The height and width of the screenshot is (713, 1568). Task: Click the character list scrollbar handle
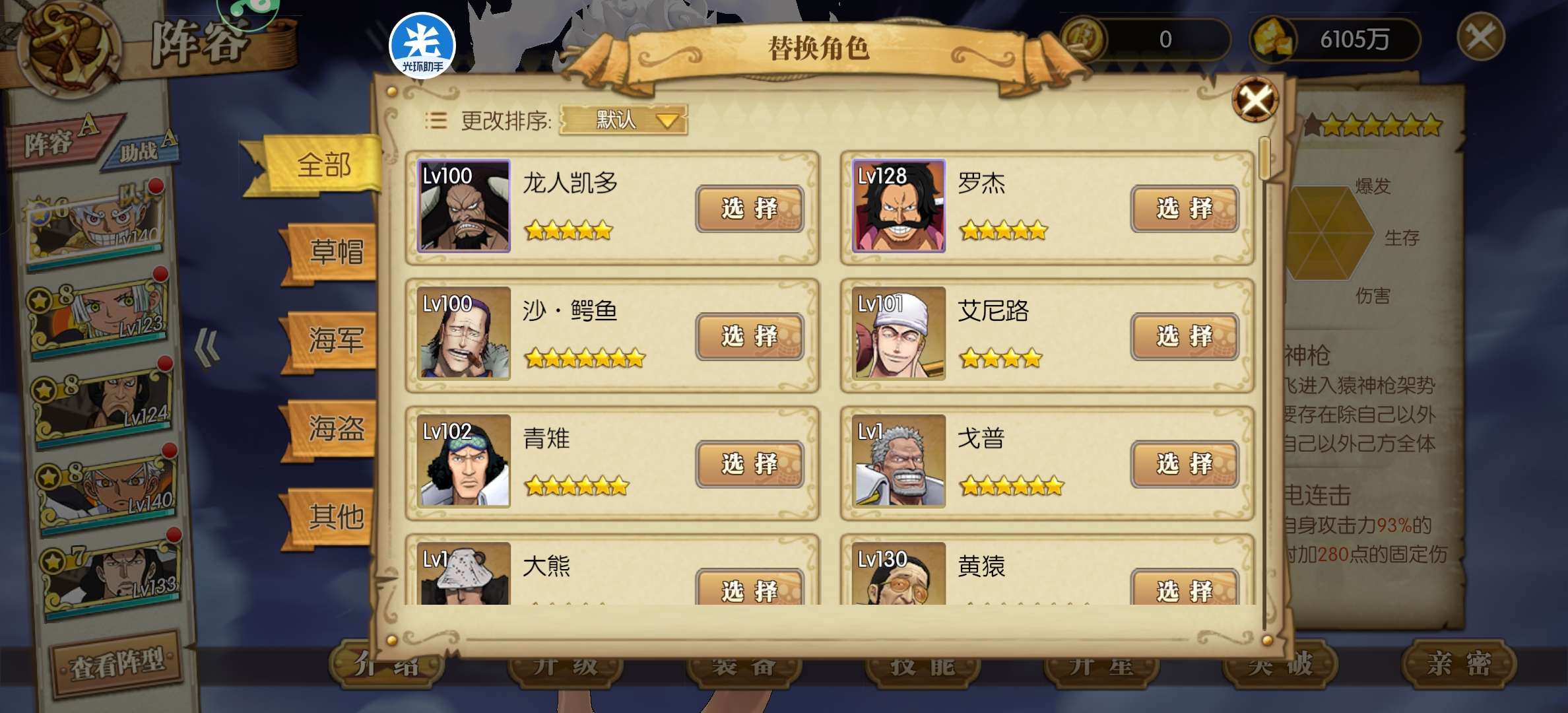click(x=1264, y=158)
